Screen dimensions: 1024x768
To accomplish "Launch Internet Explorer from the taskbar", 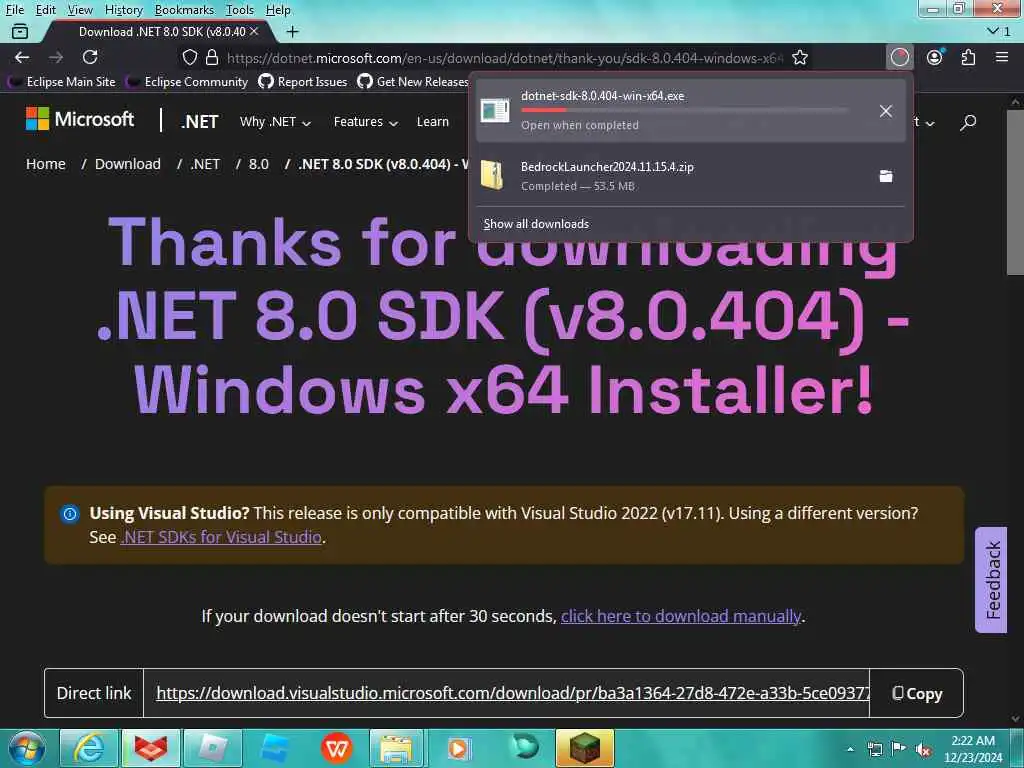I will pyautogui.click(x=89, y=748).
